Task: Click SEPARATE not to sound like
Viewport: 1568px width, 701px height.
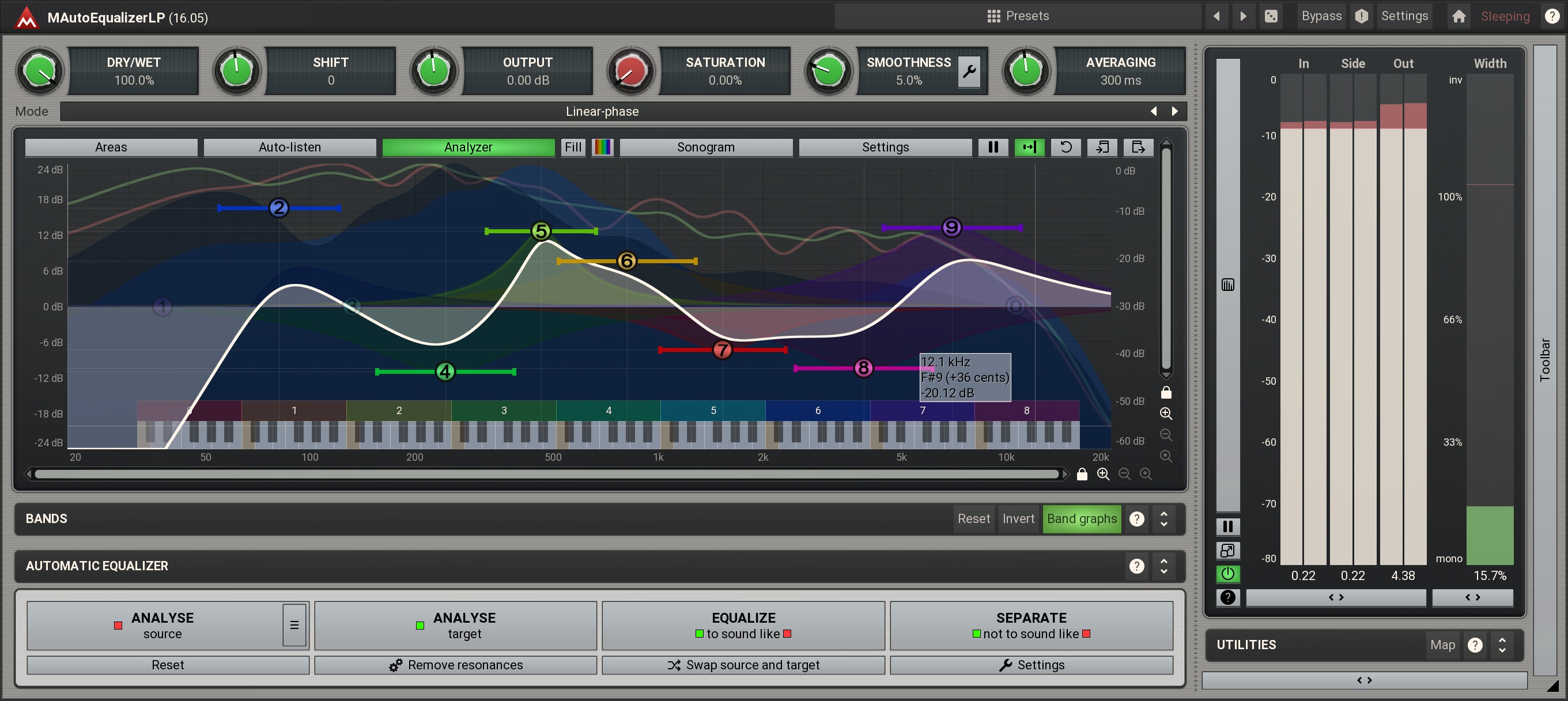Action: [1031, 626]
